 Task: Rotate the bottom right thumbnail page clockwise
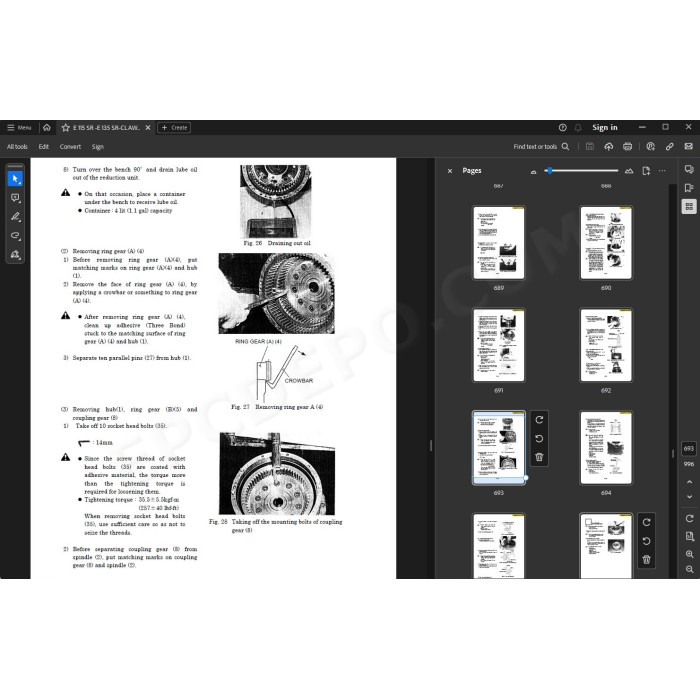646,522
